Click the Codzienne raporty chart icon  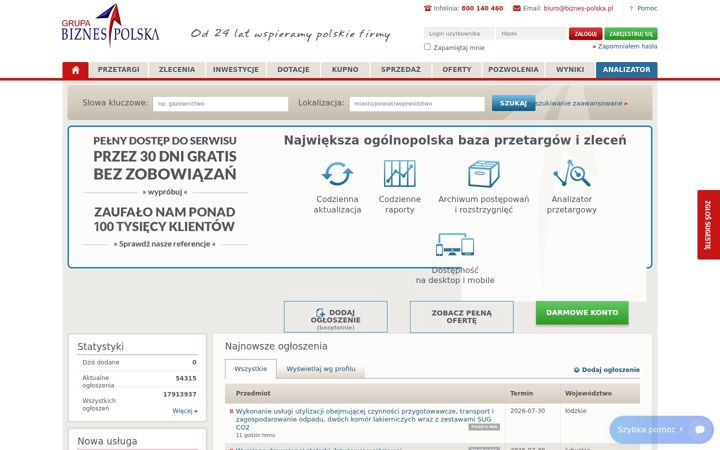pyautogui.click(x=399, y=173)
